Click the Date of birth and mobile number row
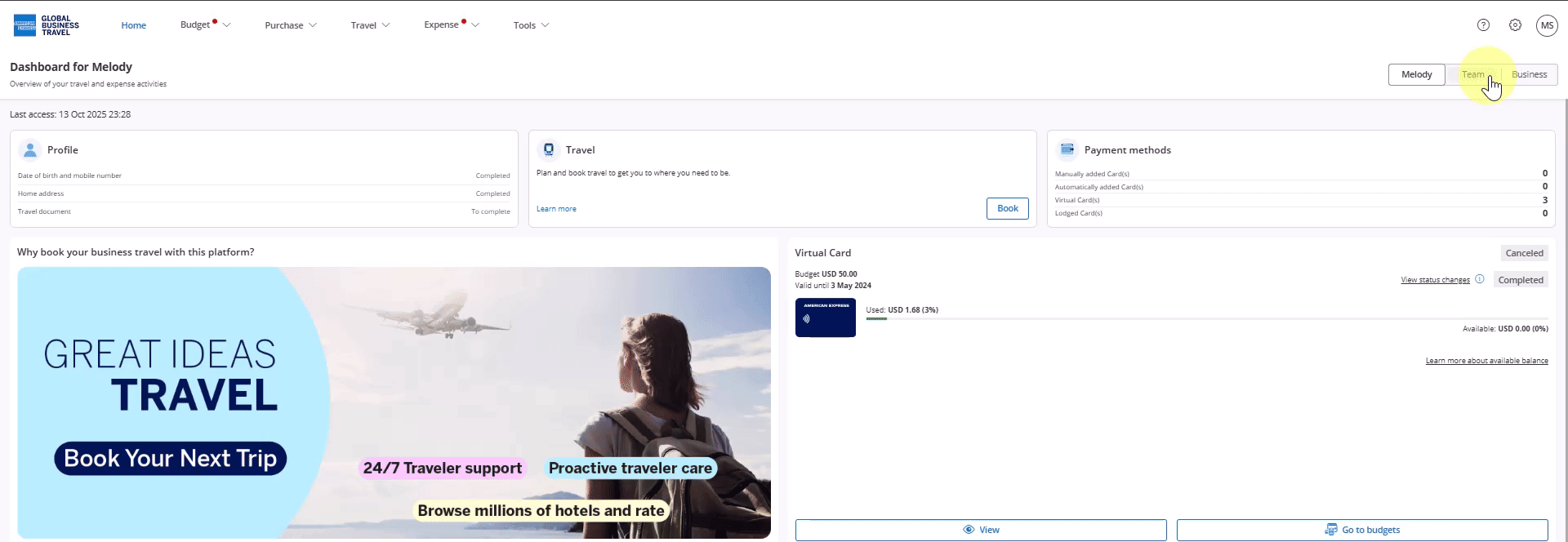The width and height of the screenshot is (1568, 542). pyautogui.click(x=264, y=175)
